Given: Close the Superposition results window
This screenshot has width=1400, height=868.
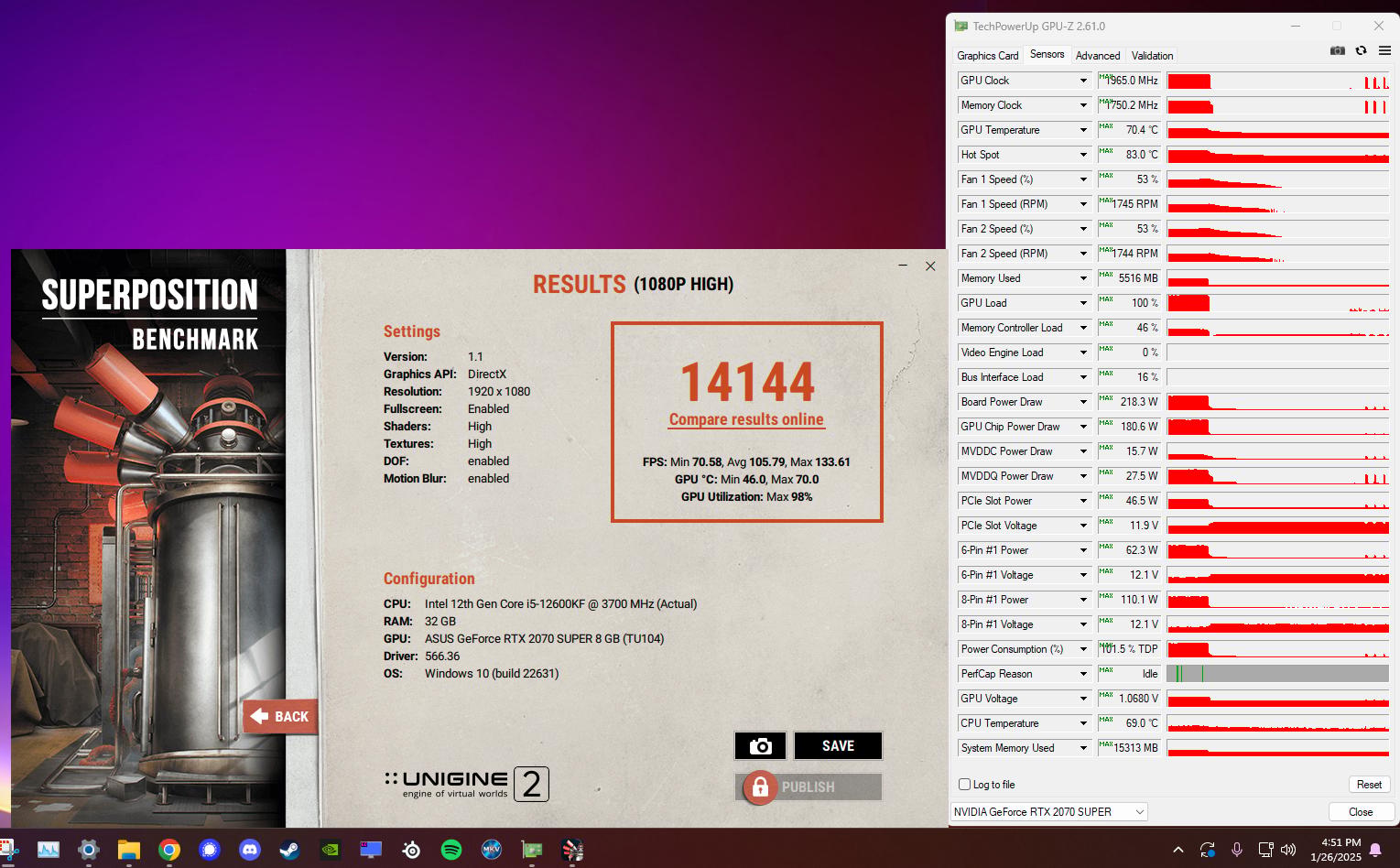Looking at the screenshot, I should [930, 266].
